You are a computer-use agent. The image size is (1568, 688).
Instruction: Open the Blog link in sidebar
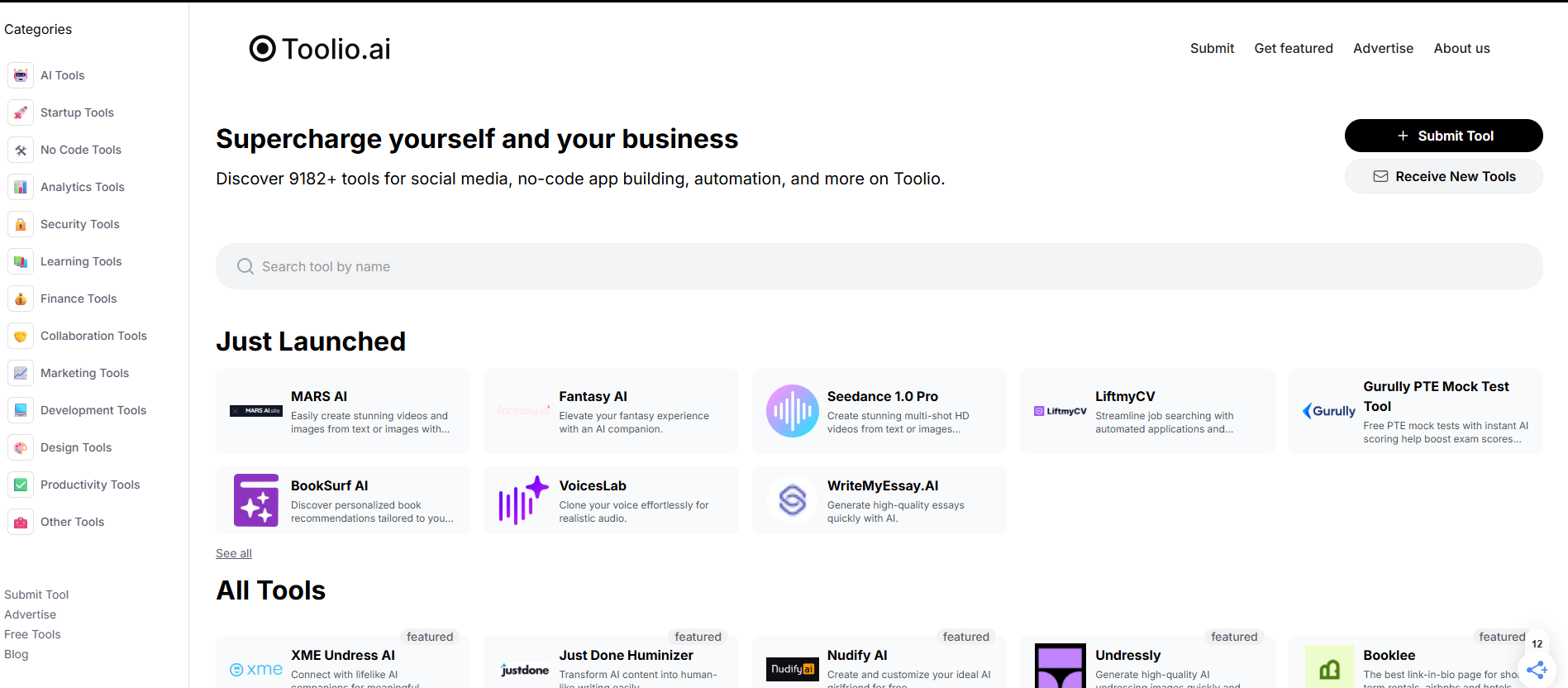(17, 654)
